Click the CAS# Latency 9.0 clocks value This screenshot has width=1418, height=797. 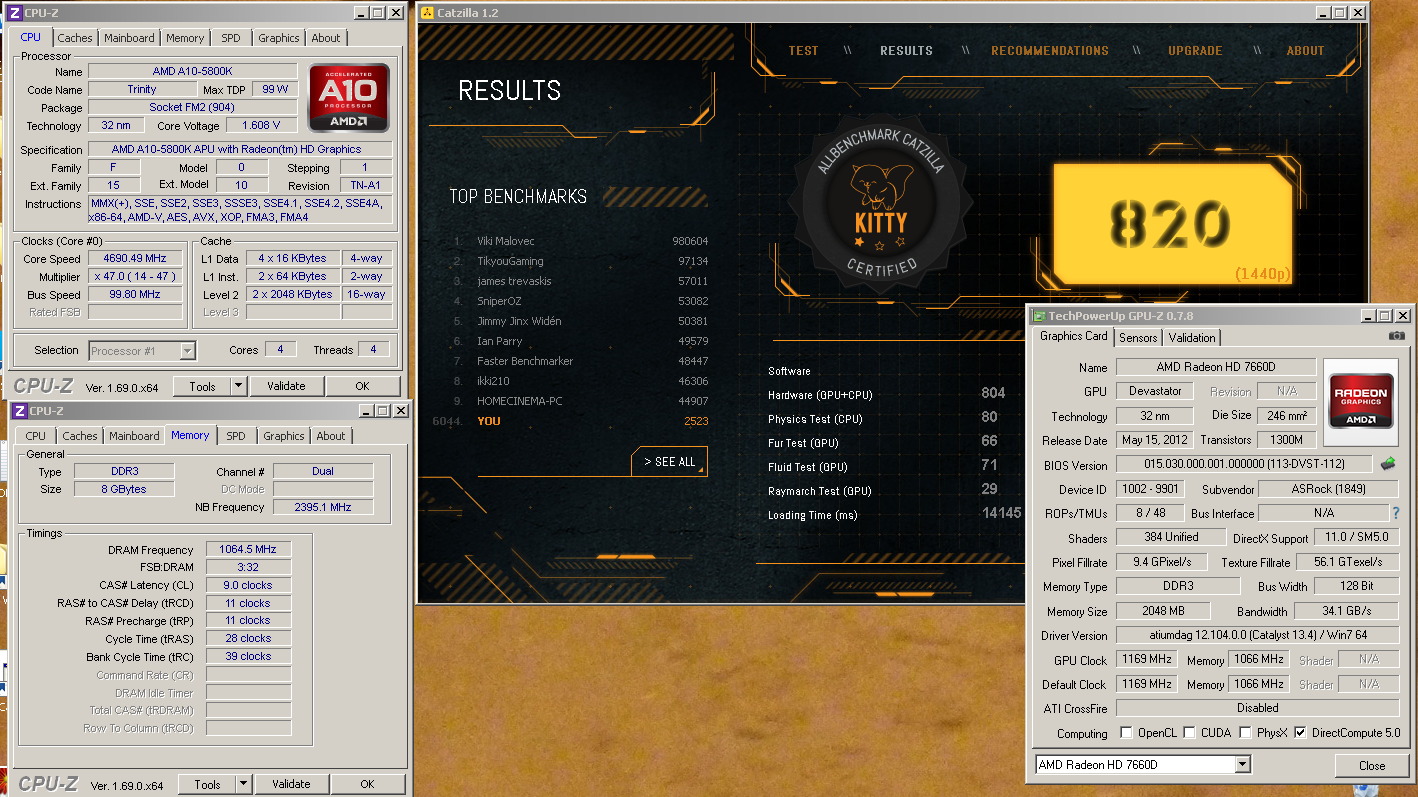248,585
